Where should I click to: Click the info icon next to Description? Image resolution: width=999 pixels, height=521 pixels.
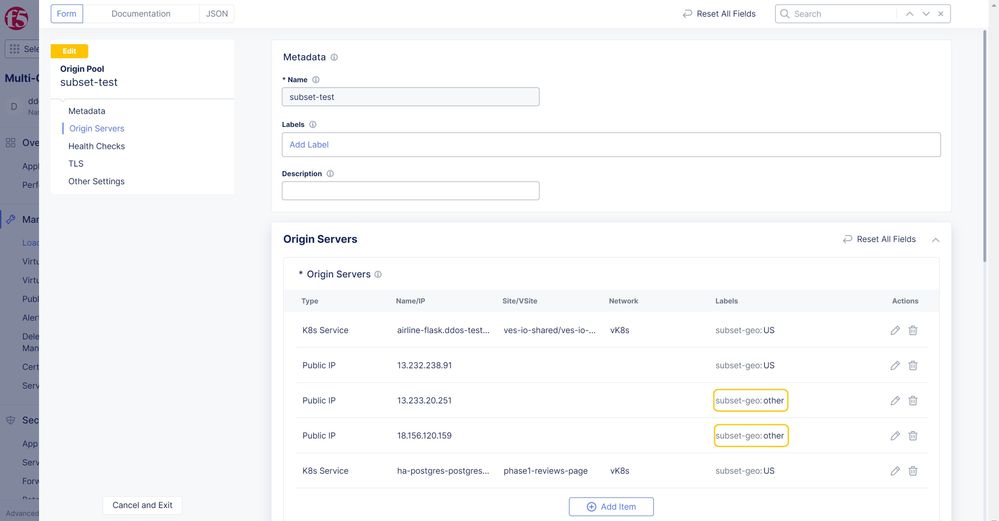331,174
